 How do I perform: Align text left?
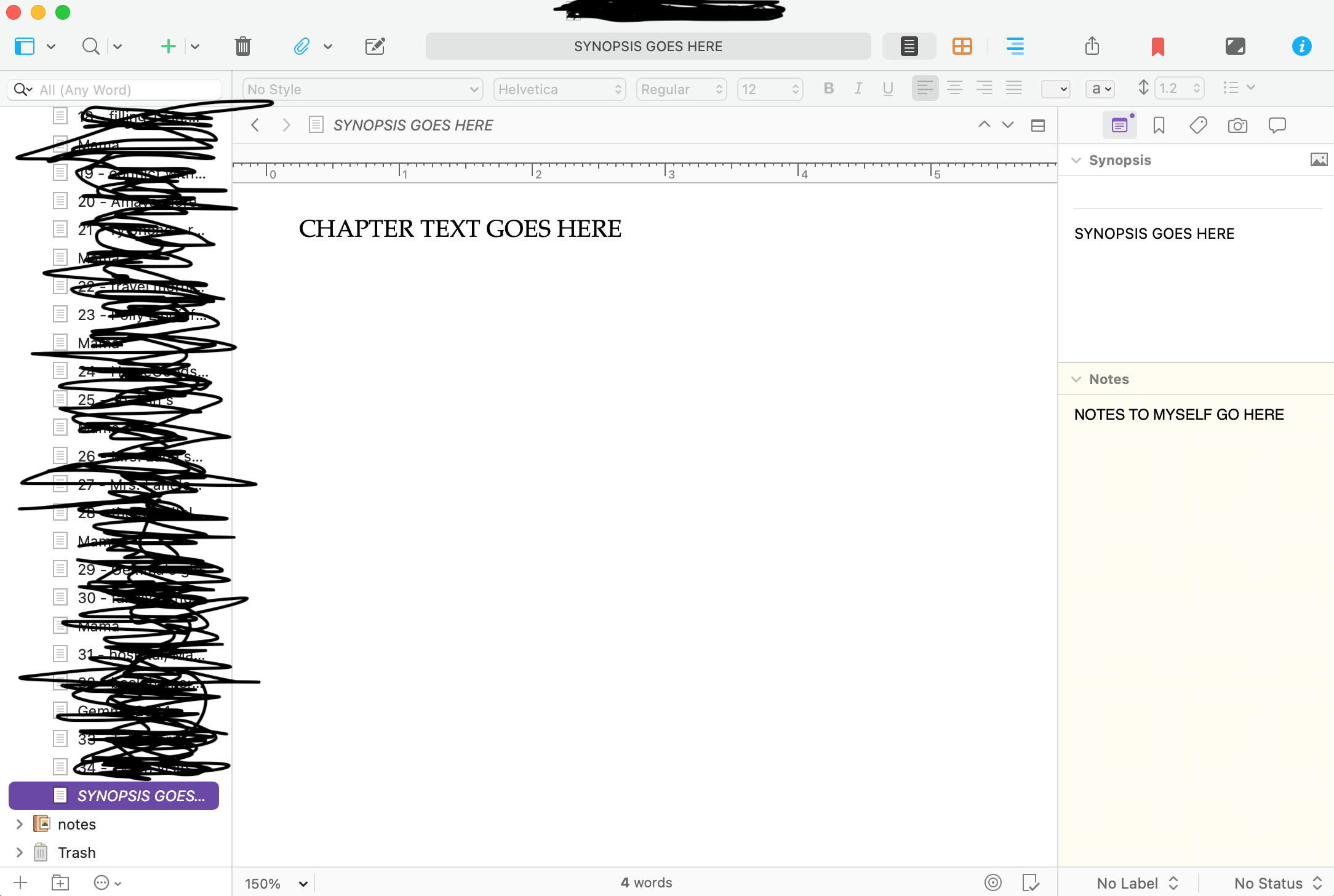[x=925, y=89]
